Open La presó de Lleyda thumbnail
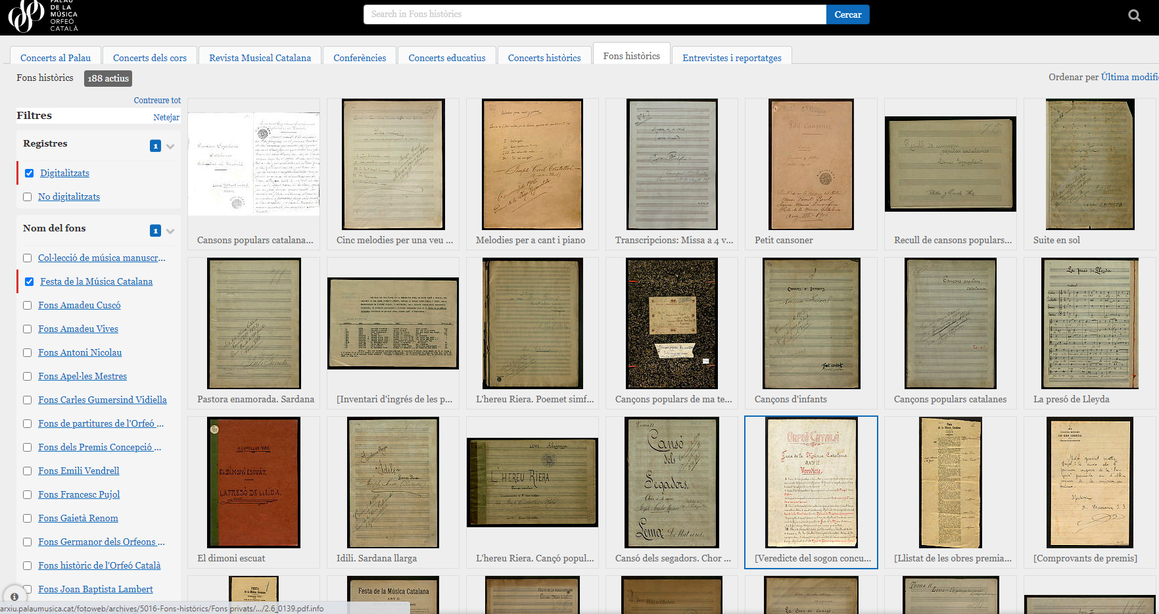Image resolution: width=1159 pixels, height=614 pixels. pyautogui.click(x=1090, y=323)
